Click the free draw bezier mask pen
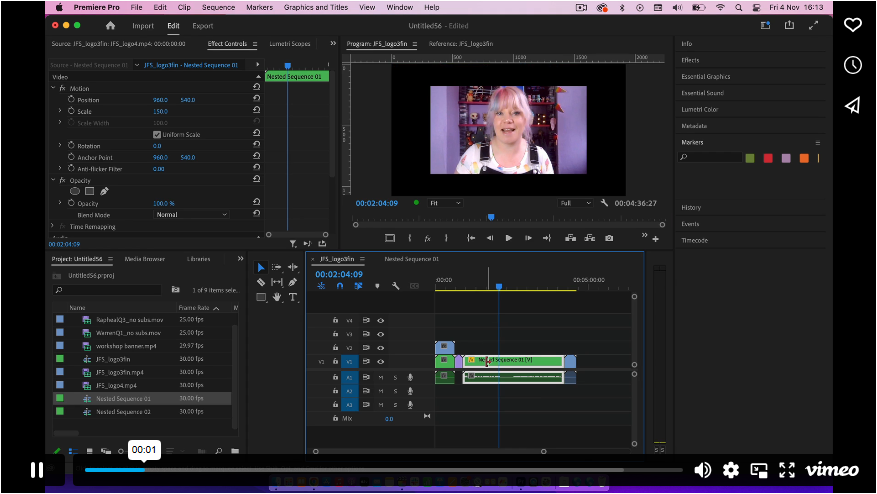The width and height of the screenshot is (877, 494). coord(104,191)
